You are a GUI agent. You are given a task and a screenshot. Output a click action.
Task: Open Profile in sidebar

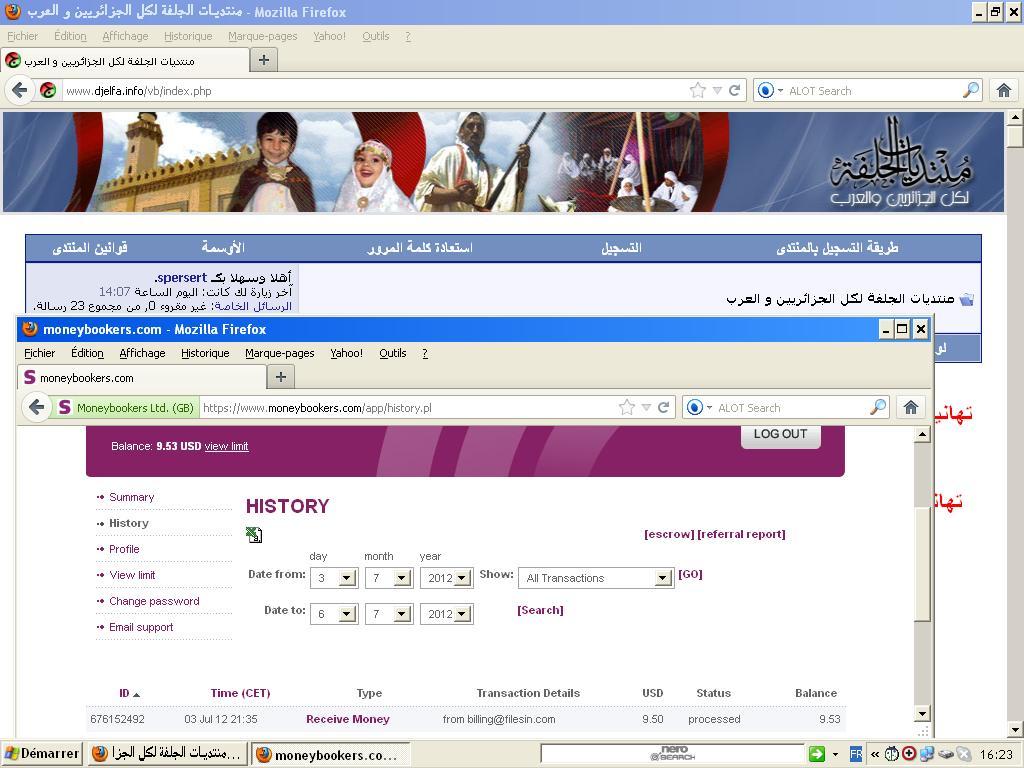pyautogui.click(x=124, y=549)
